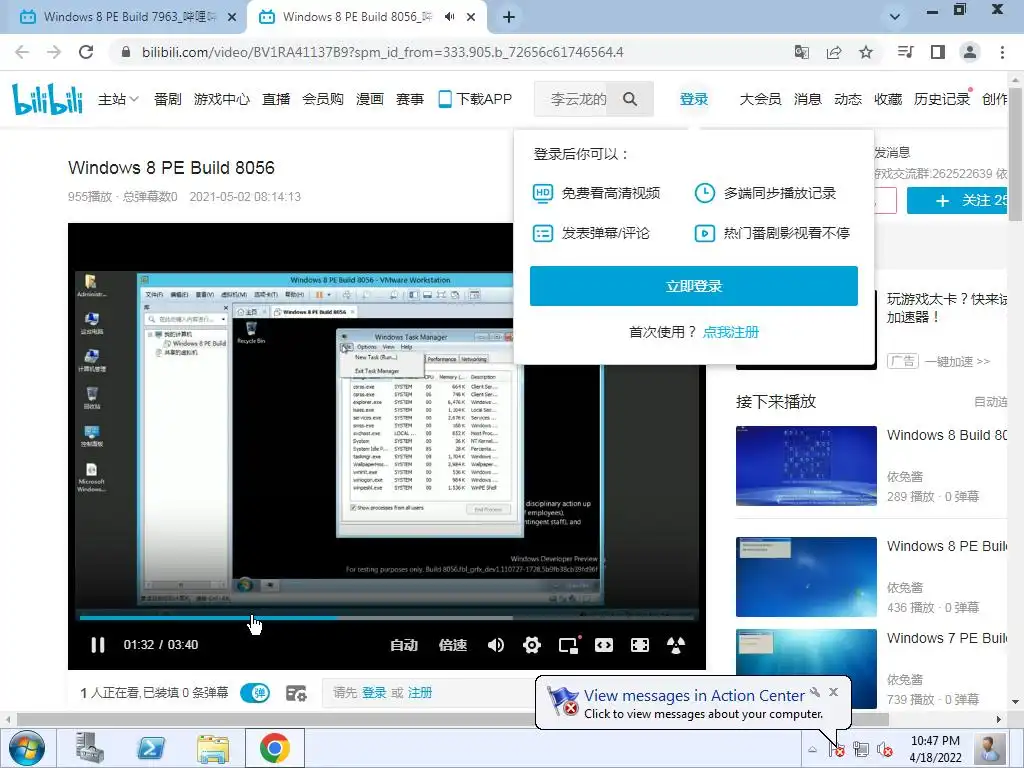Click the horizontal page scrollbar
This screenshot has width=1024, height=768.
453,719
